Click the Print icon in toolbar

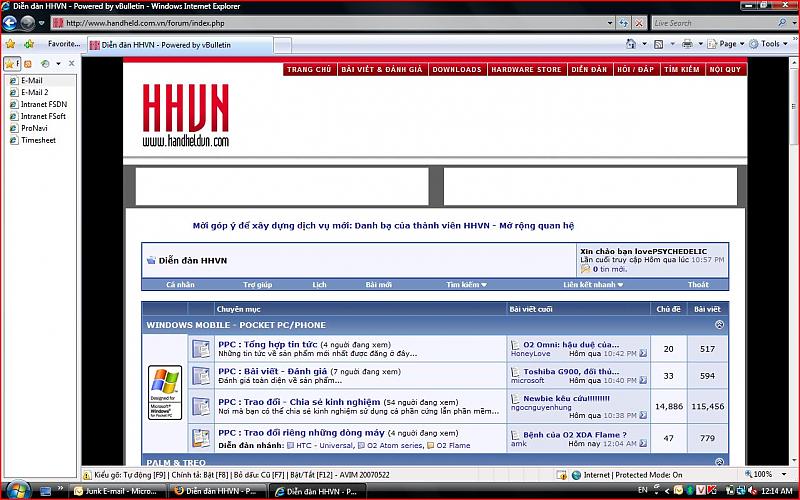click(687, 44)
